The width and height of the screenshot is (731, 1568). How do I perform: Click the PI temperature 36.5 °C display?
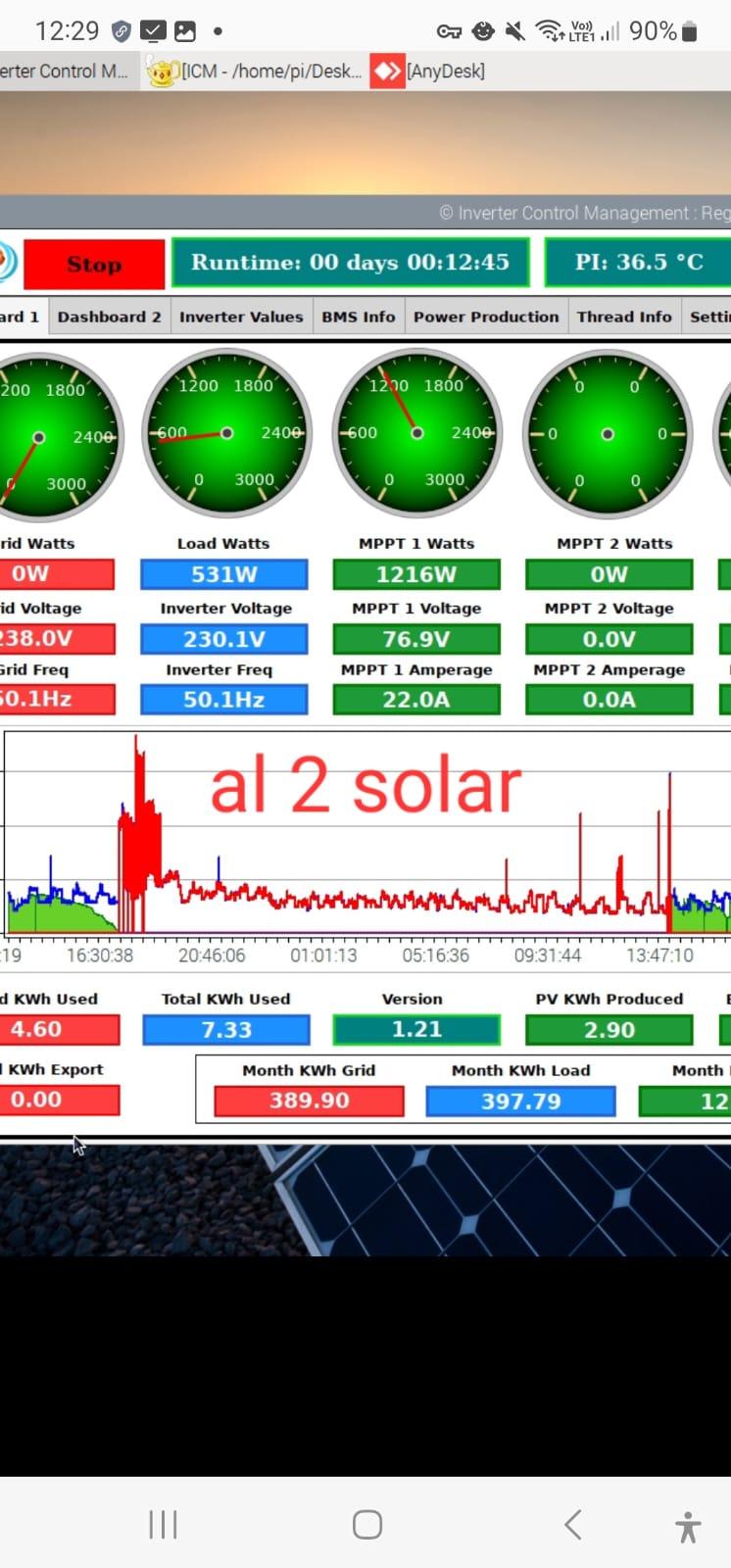[638, 263]
